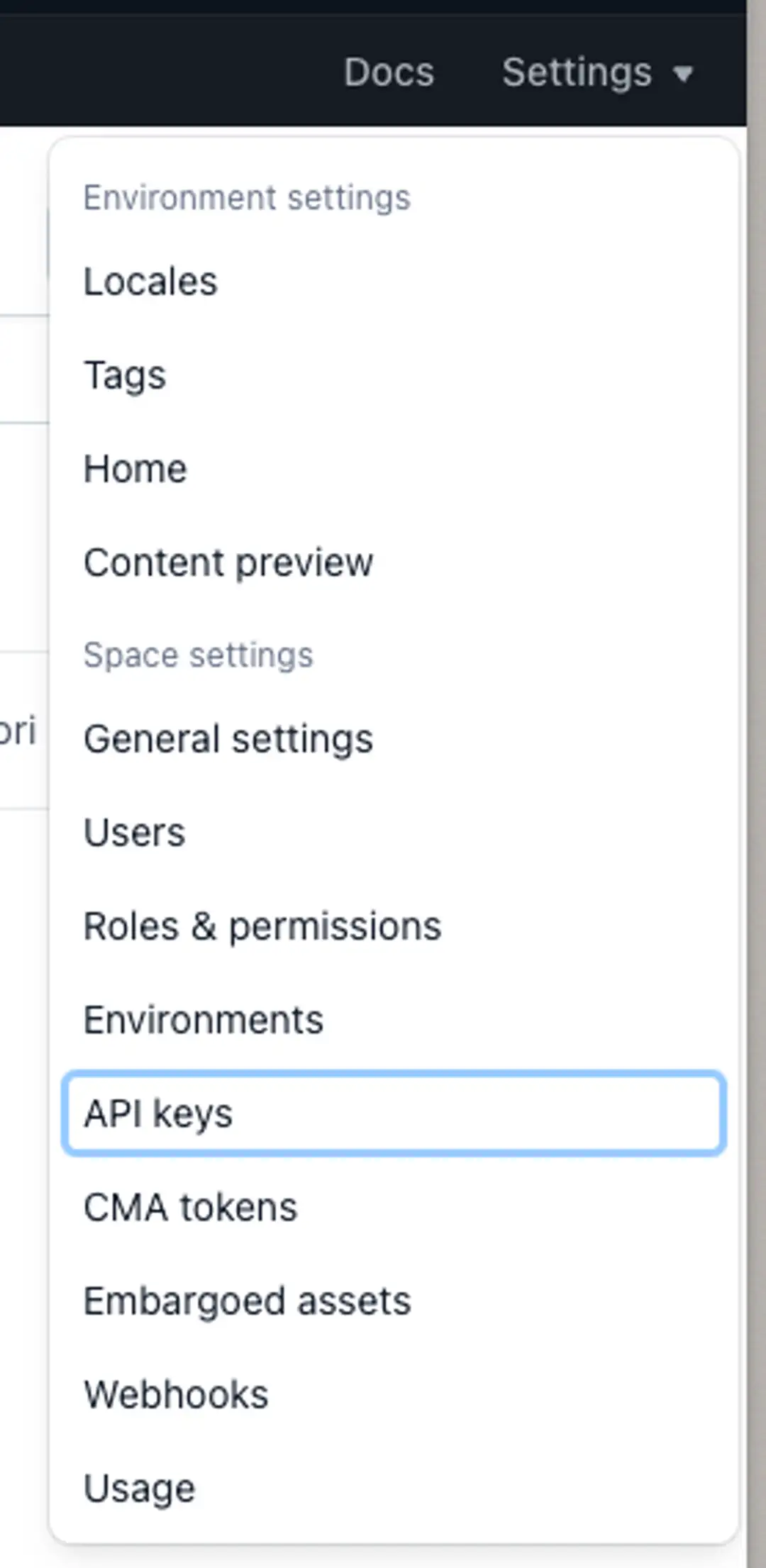The image size is (766, 1568).
Task: Click the Environment settings section heading
Action: [x=247, y=198]
